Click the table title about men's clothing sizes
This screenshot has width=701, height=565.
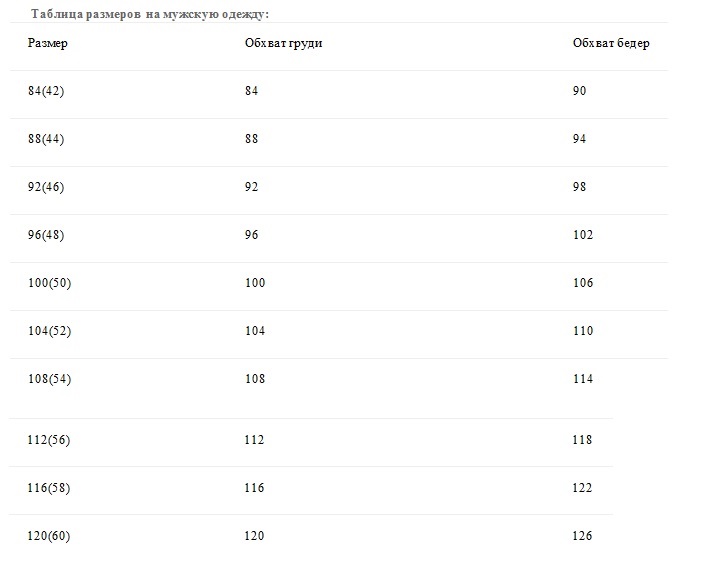point(150,14)
